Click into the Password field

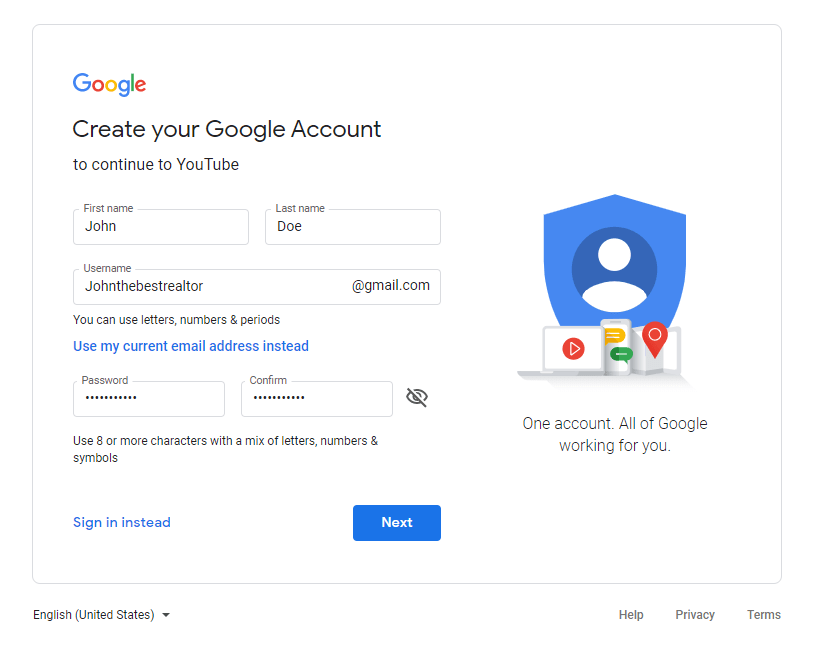tap(148, 398)
